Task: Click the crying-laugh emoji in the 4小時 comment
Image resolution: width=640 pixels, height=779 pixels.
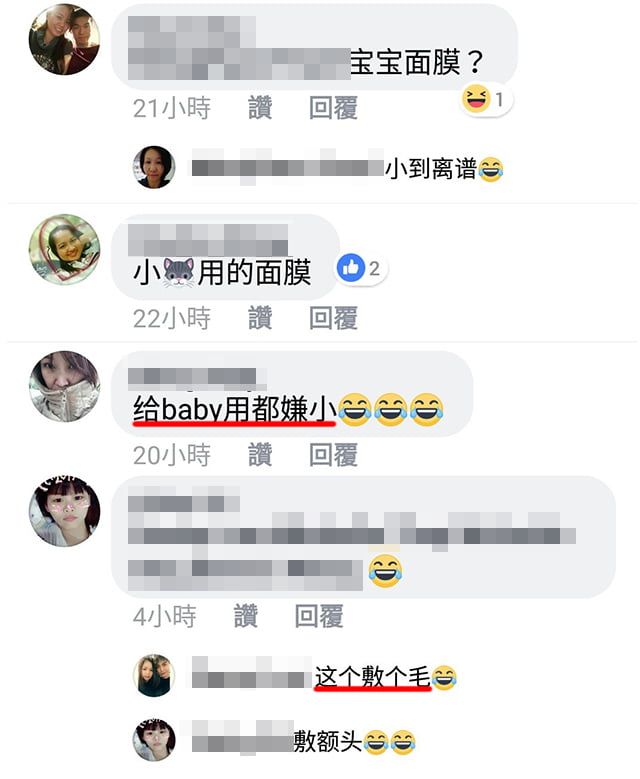Action: click(385, 571)
